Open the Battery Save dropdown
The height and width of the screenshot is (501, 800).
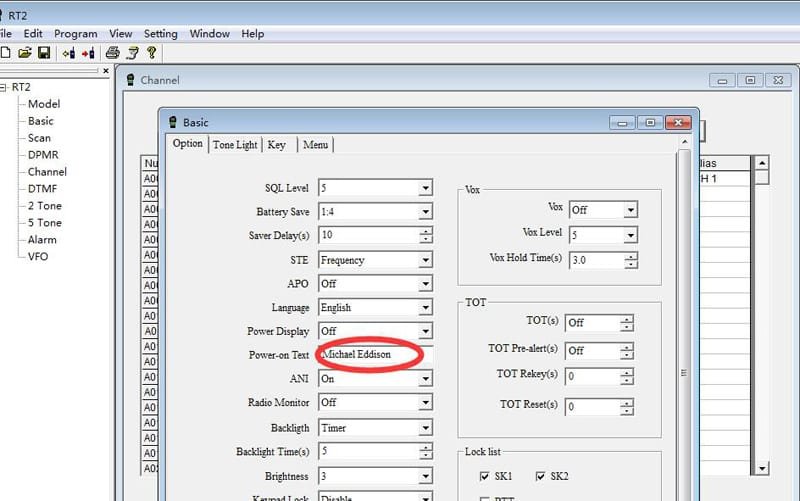pyautogui.click(x=426, y=211)
